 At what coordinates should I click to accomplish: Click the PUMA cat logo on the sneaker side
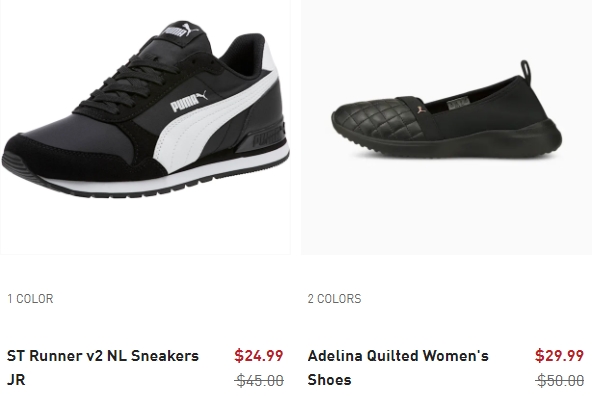pos(189,101)
